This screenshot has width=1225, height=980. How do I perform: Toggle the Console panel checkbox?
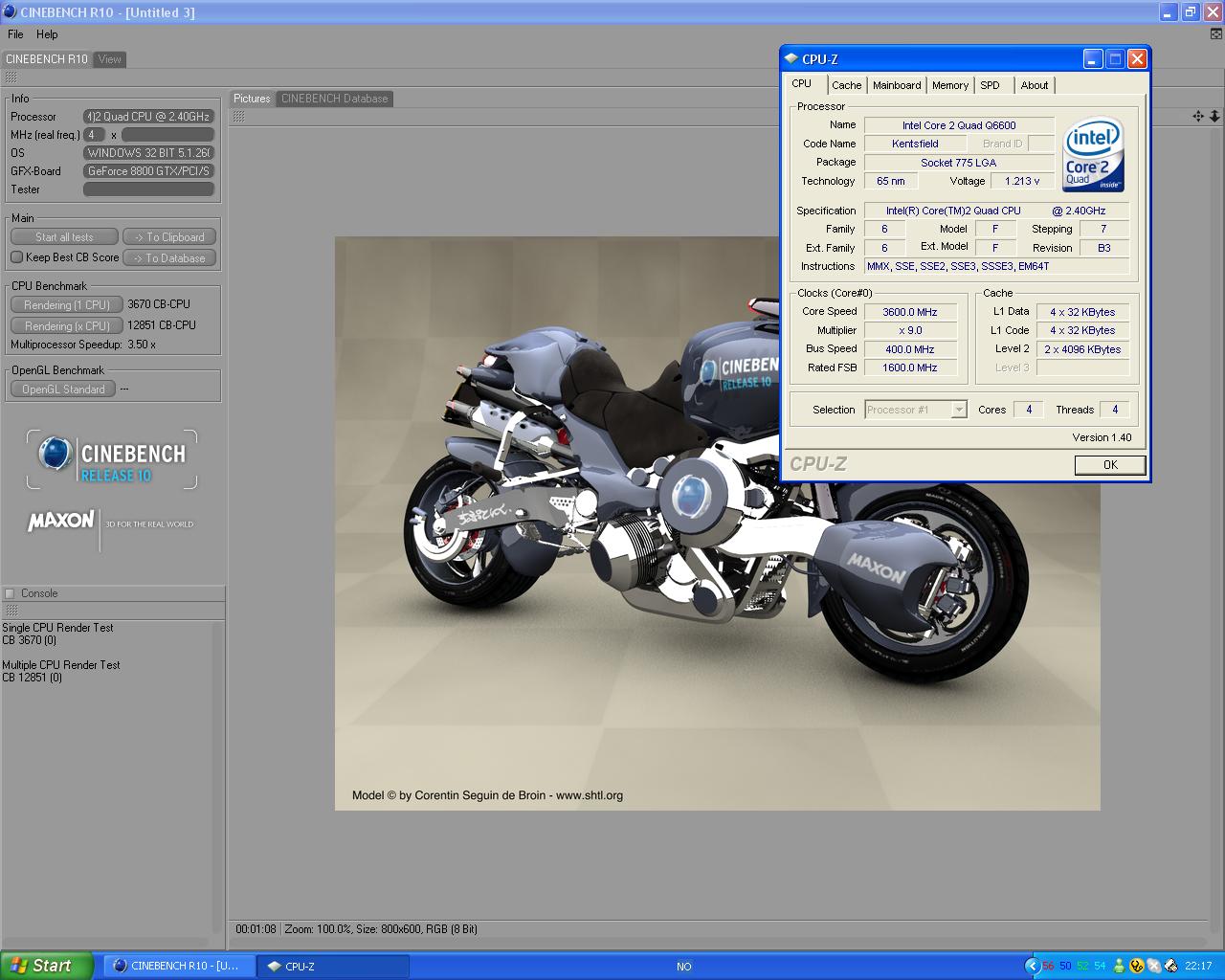click(x=10, y=593)
